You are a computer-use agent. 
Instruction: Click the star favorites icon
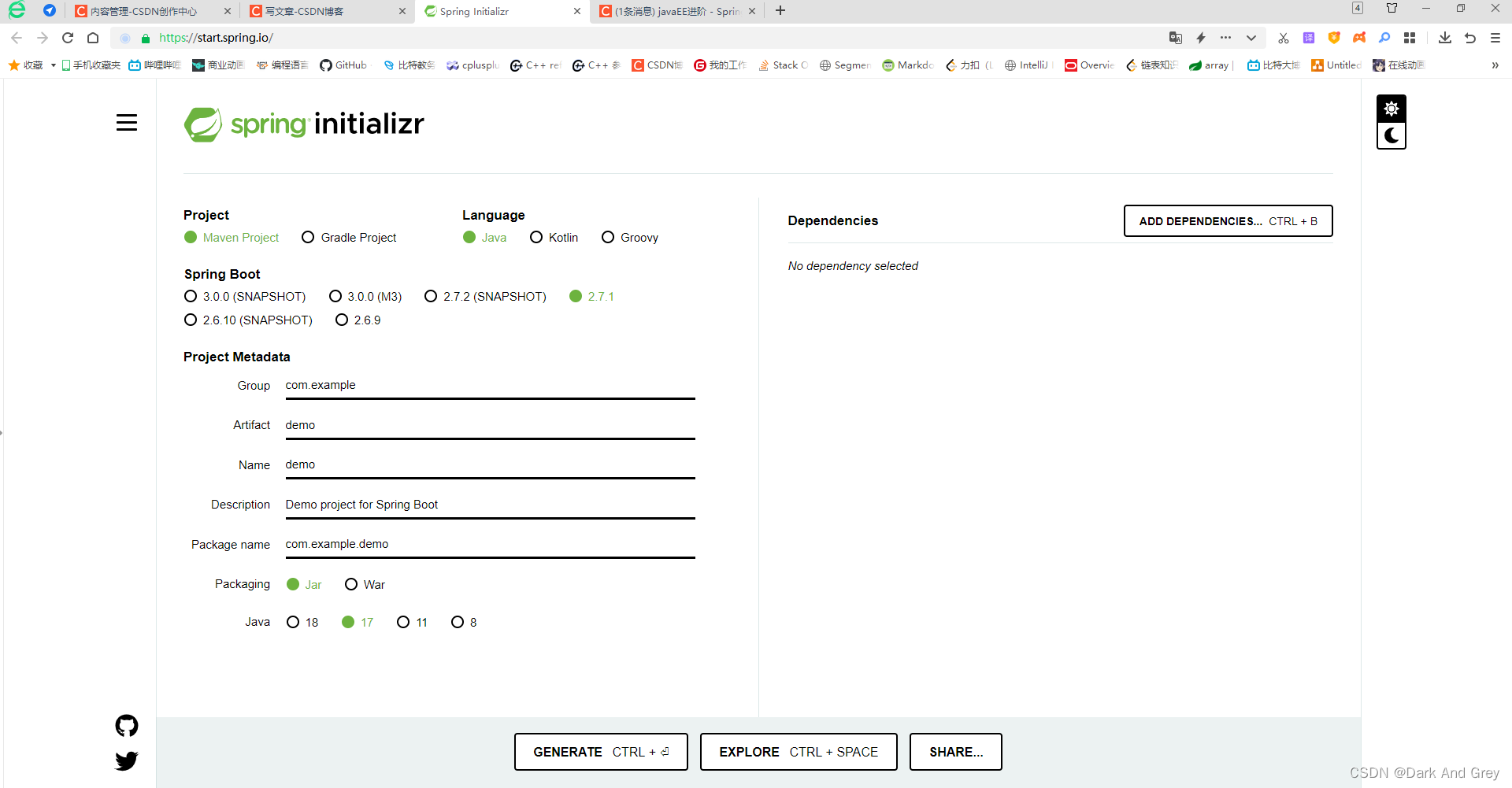point(14,65)
